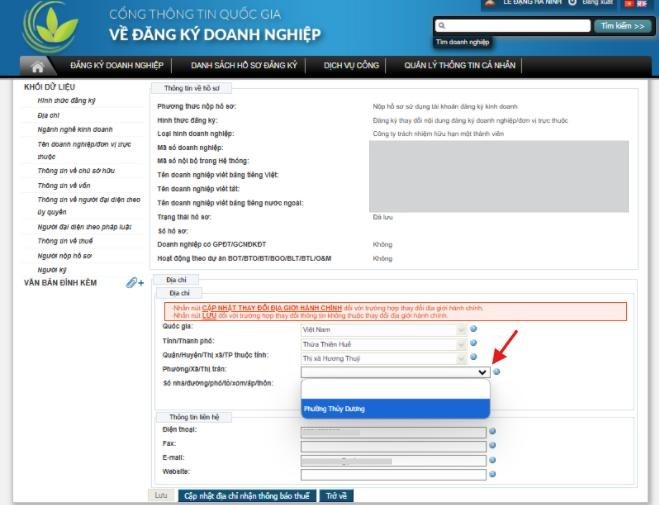The image size is (659, 505).
Task: Click the Vietnamese flag language icon
Action: point(628,4)
